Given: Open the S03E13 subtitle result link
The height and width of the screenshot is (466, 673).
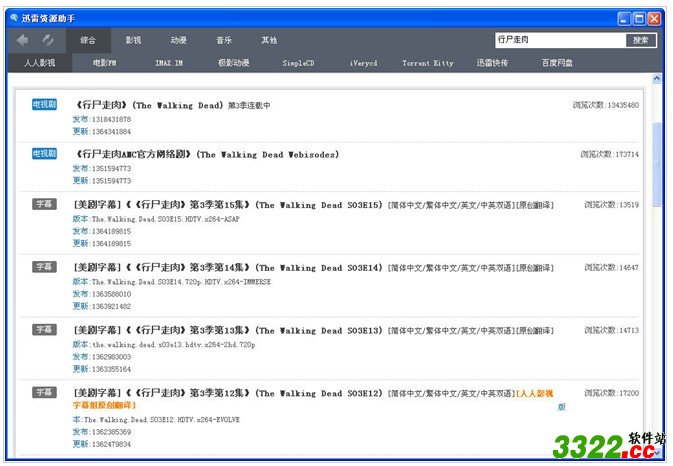Looking at the screenshot, I should point(314,330).
